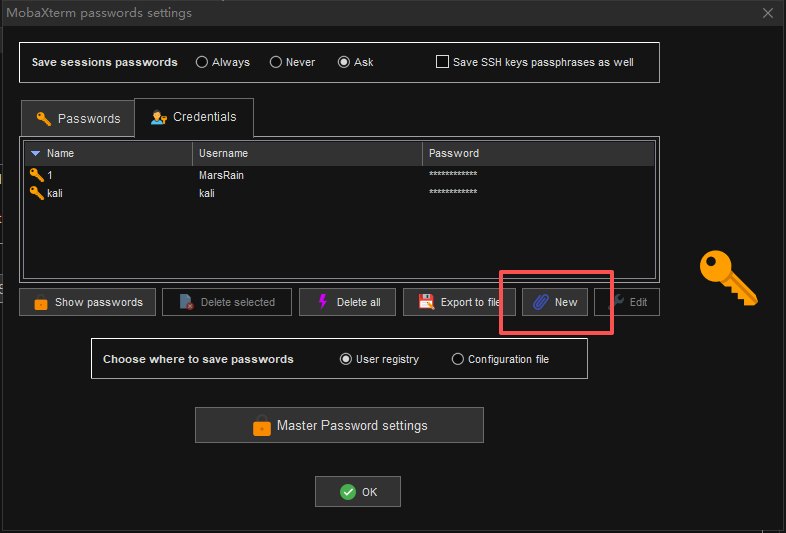Image resolution: width=786 pixels, height=533 pixels.
Task: Click the key icon beside credential '1'
Action: tap(36, 175)
